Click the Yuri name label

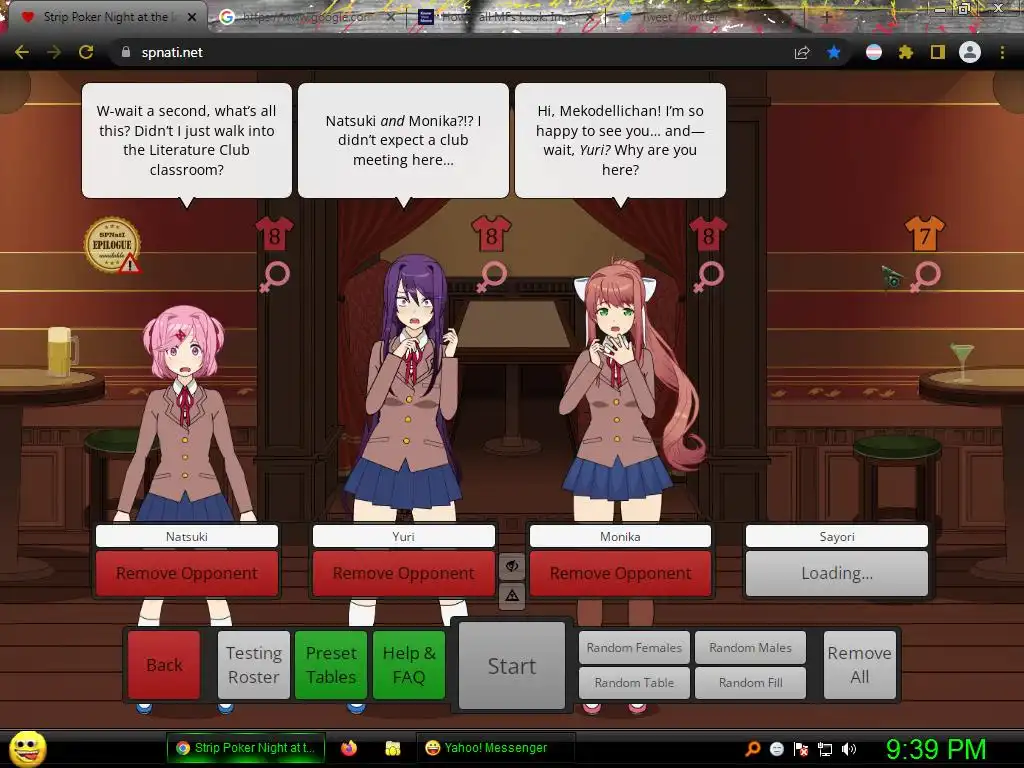click(404, 536)
